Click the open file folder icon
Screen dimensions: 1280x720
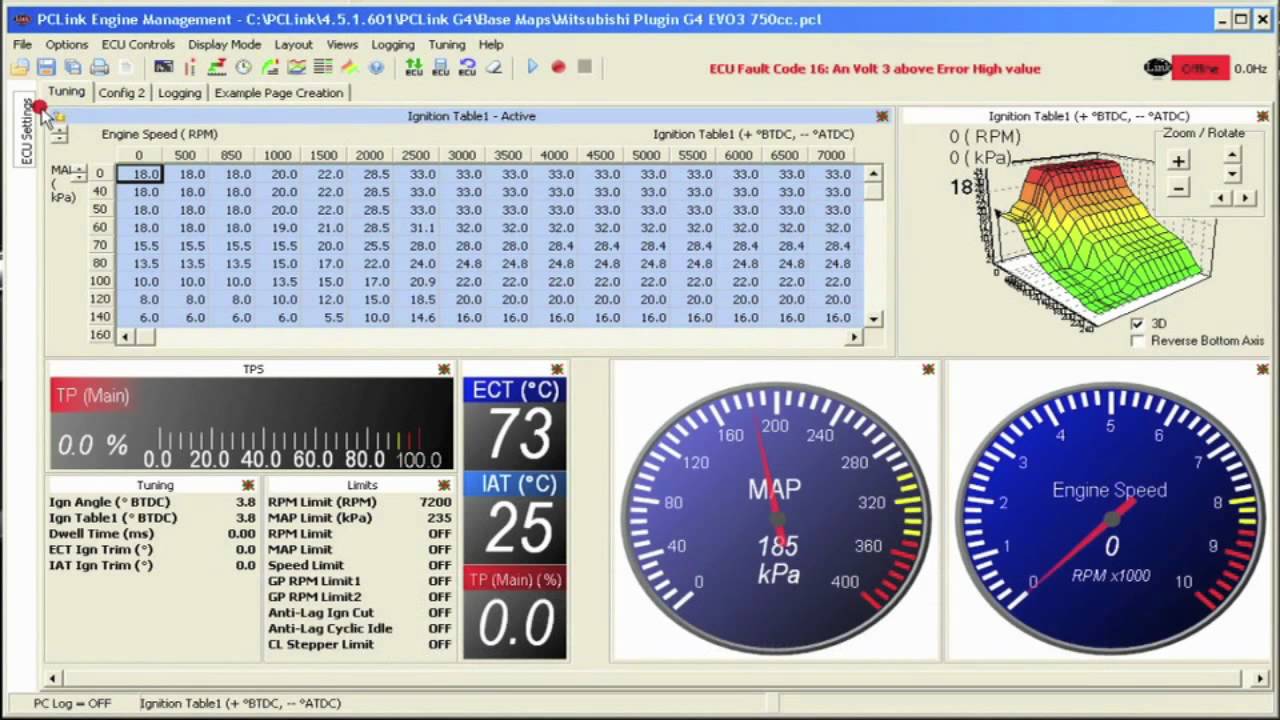click(20, 67)
